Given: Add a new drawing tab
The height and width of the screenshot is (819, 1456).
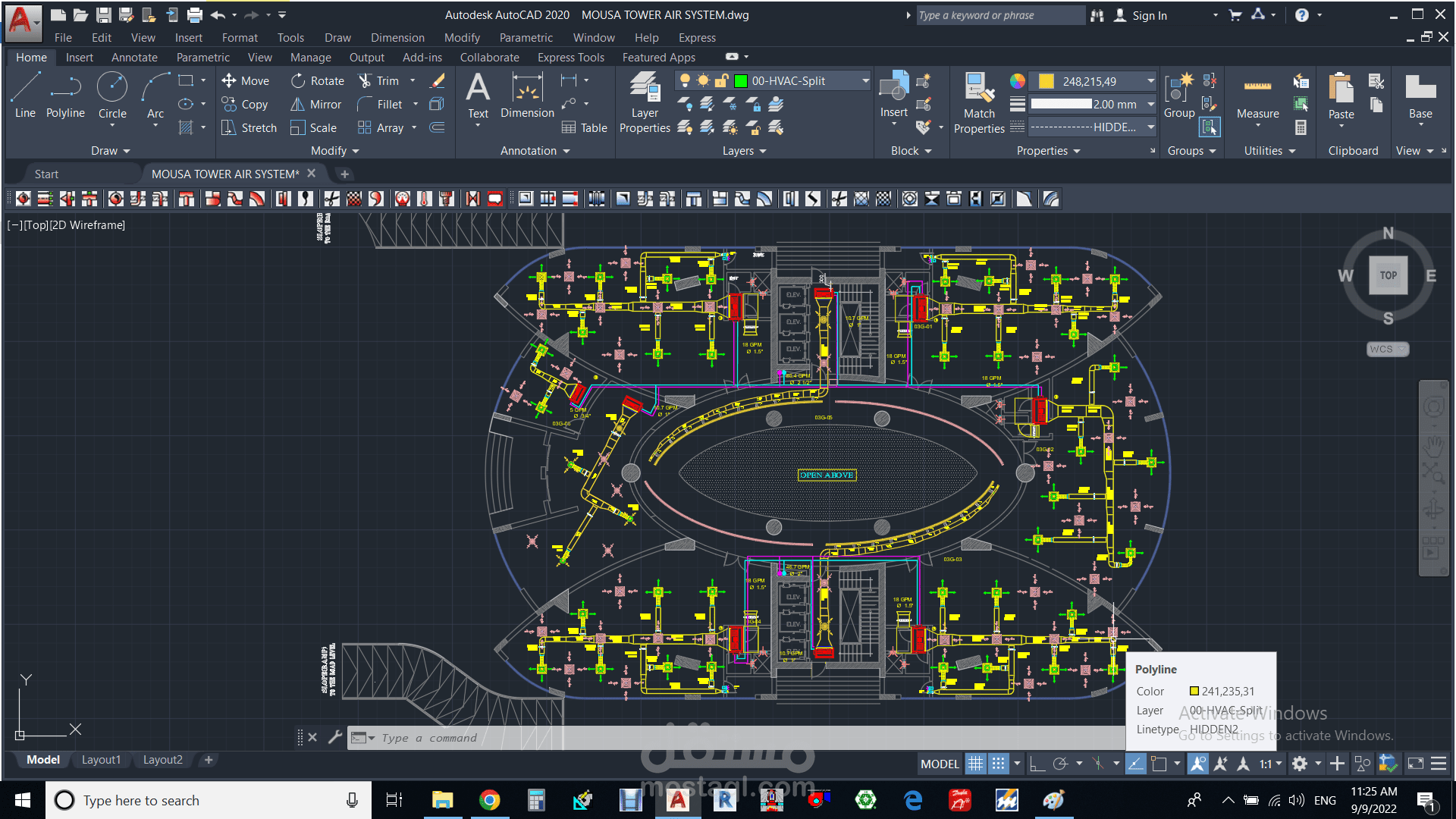Looking at the screenshot, I should tap(344, 174).
